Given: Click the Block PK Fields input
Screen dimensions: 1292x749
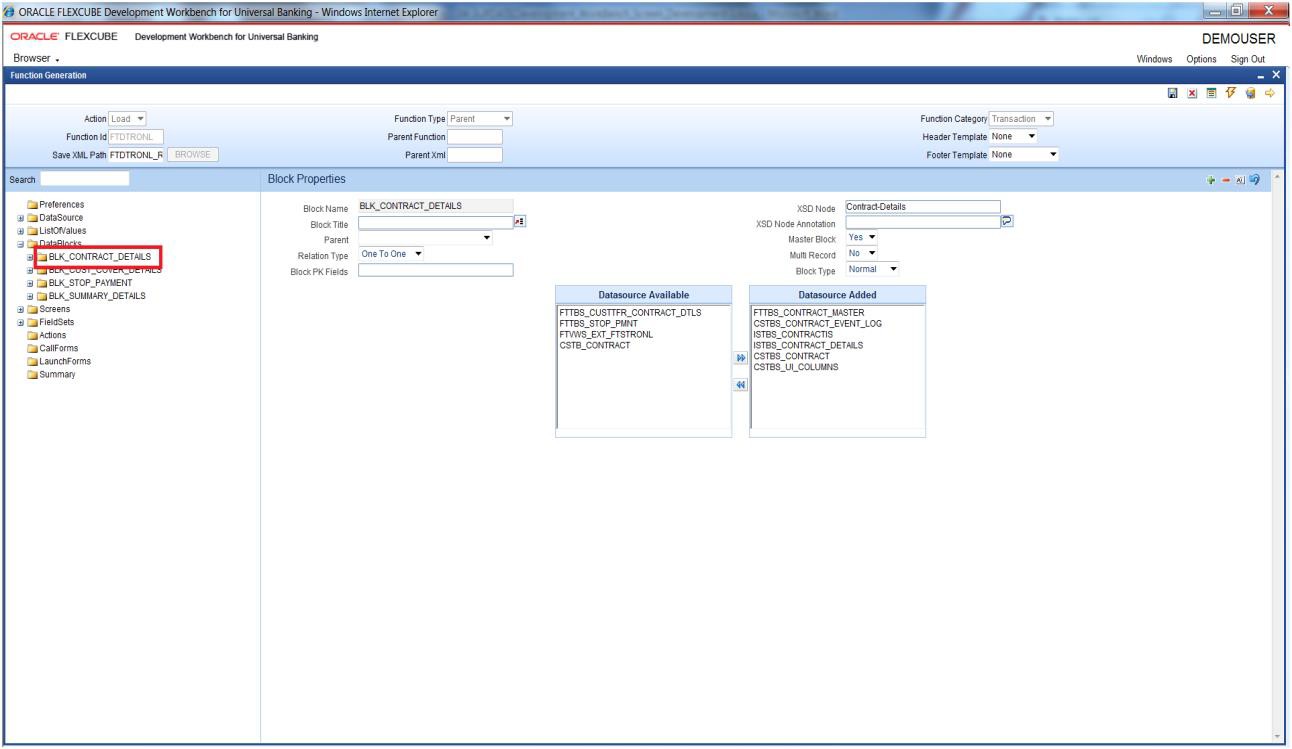Looking at the screenshot, I should click(x=435, y=270).
